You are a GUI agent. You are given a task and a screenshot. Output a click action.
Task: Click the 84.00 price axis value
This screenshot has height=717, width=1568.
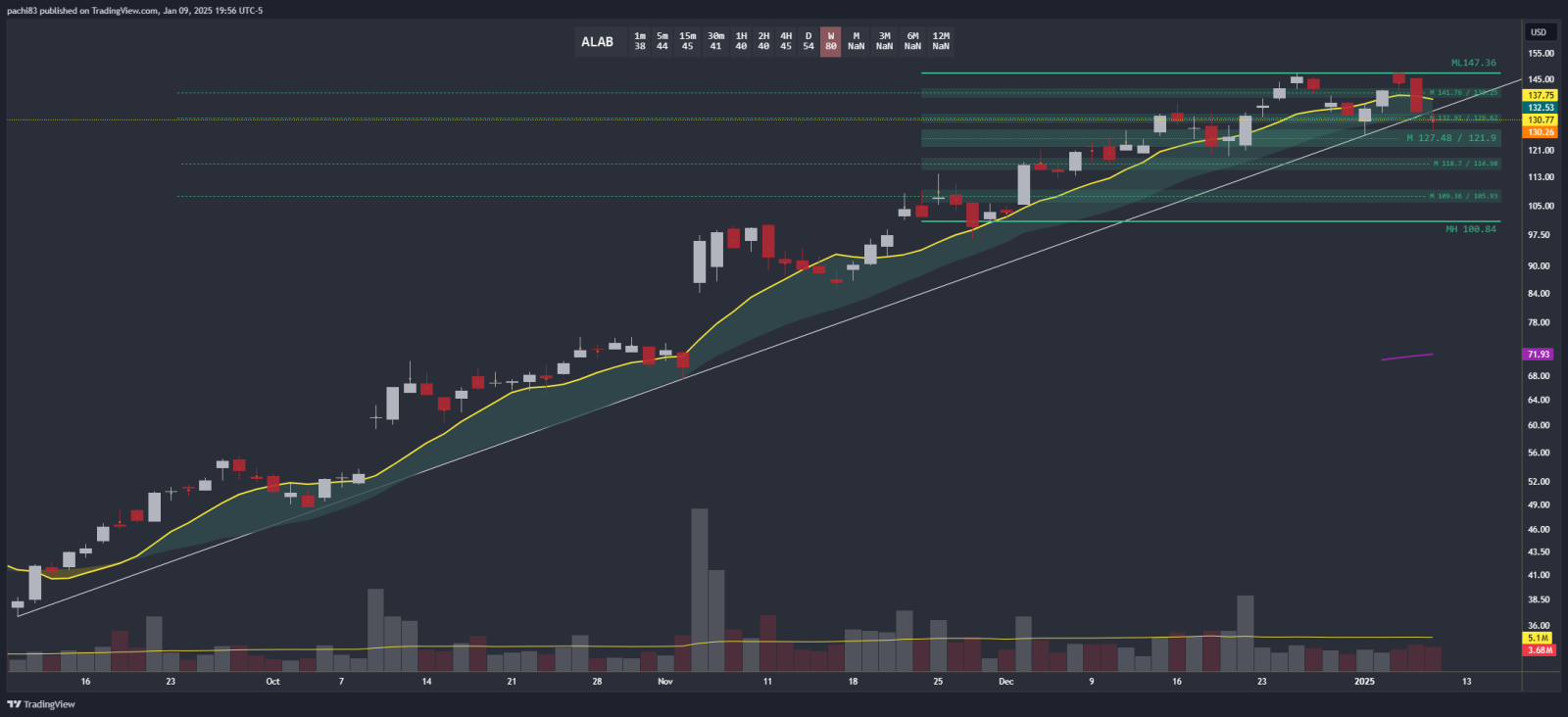(x=1540, y=294)
